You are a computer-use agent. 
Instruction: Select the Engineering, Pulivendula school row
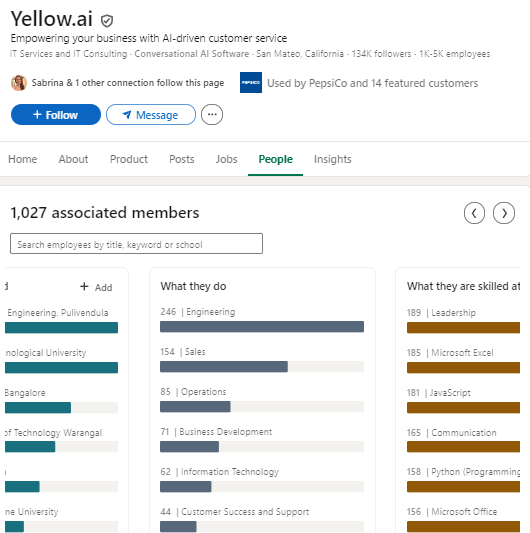pyautogui.click(x=62, y=320)
